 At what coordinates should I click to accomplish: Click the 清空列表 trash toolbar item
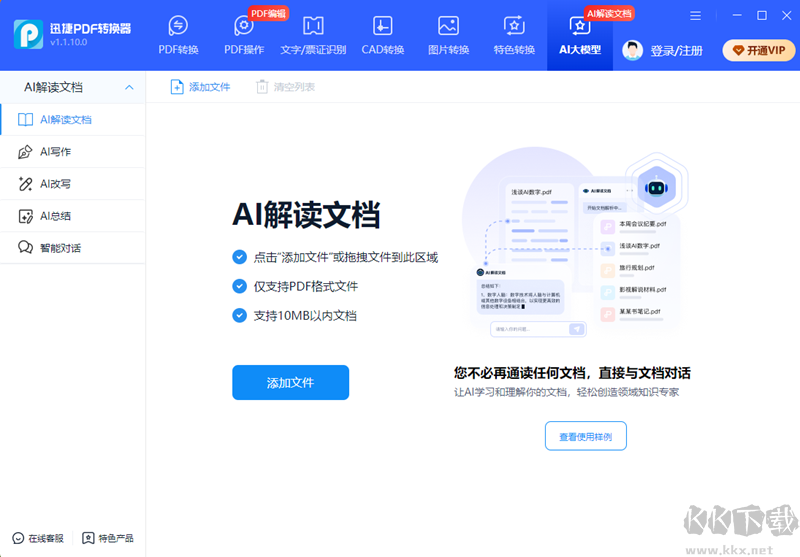[285, 87]
